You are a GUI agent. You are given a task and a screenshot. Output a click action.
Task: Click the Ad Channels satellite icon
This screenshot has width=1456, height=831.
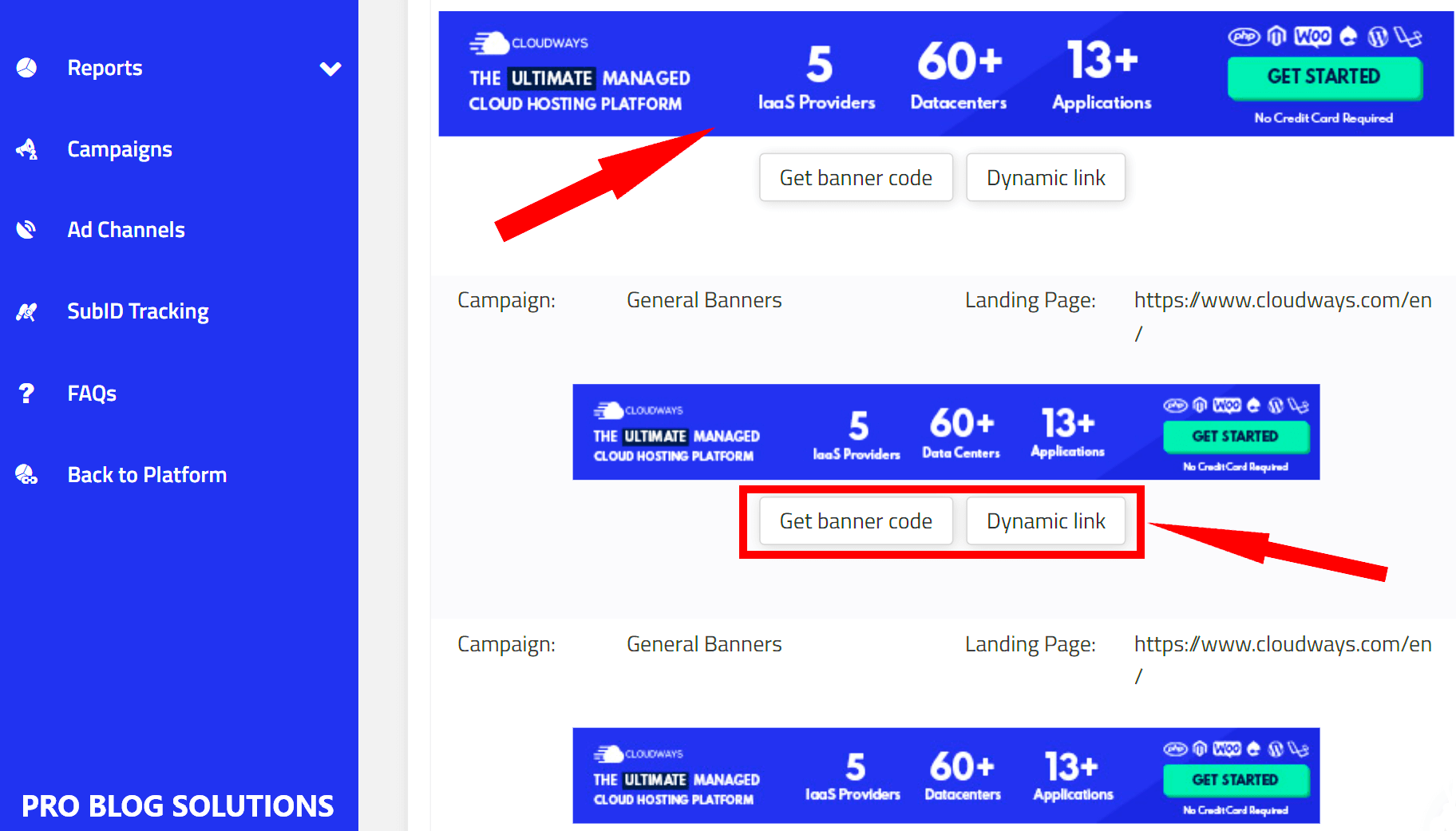pyautogui.click(x=26, y=230)
